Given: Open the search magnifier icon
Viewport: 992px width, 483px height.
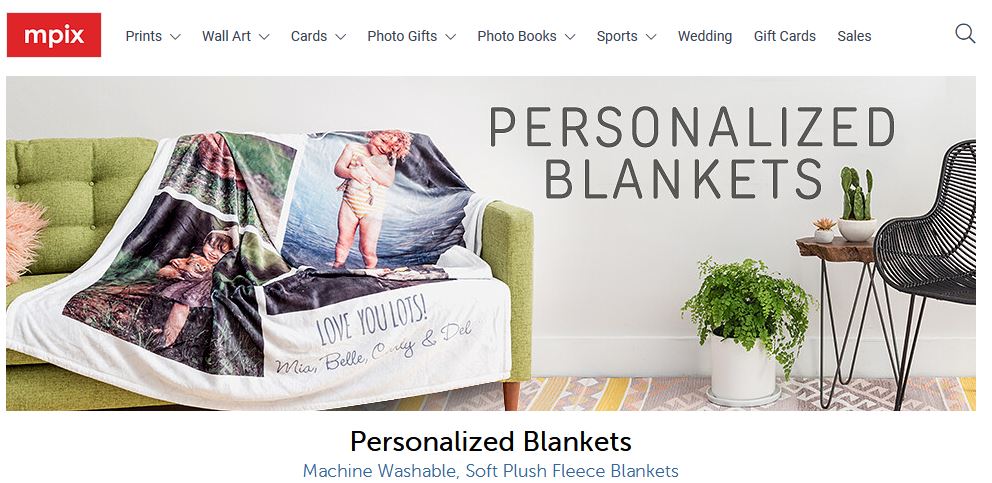Looking at the screenshot, I should tap(965, 34).
